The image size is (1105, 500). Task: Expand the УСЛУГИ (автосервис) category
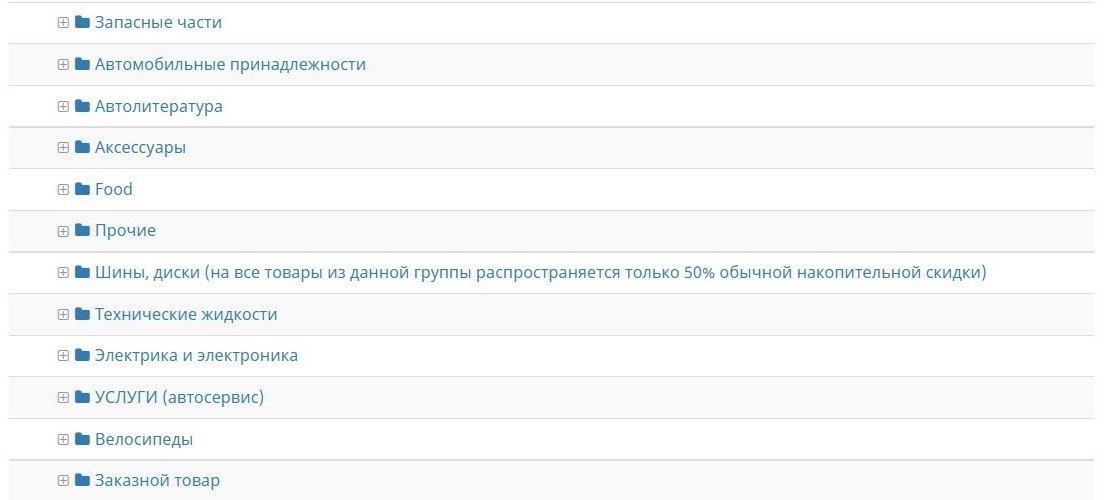coord(63,397)
